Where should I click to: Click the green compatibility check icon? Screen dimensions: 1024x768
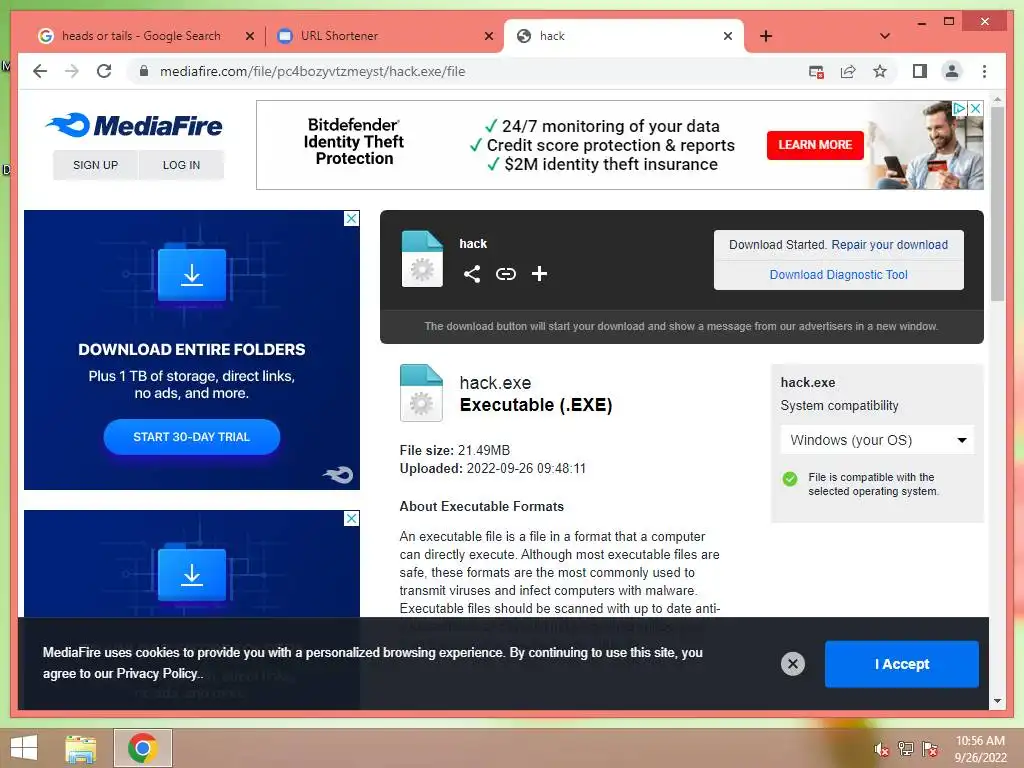[790, 479]
